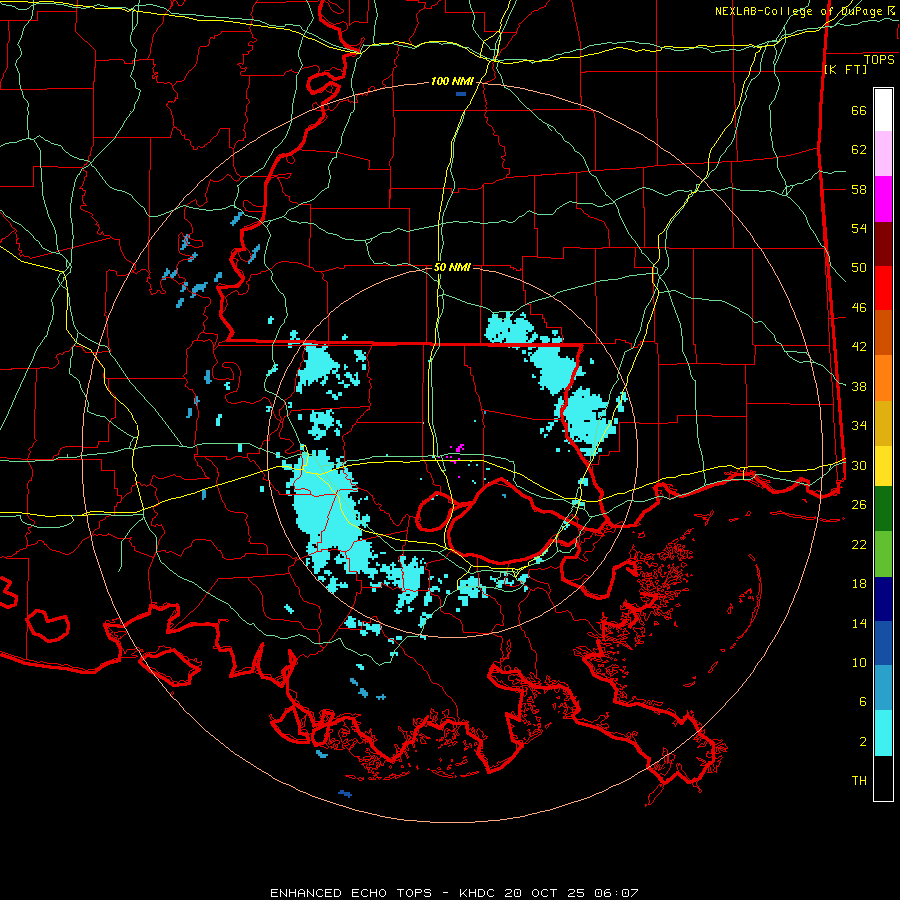The height and width of the screenshot is (900, 900).
Task: Click the light pink legend swatch
Action: [883, 154]
